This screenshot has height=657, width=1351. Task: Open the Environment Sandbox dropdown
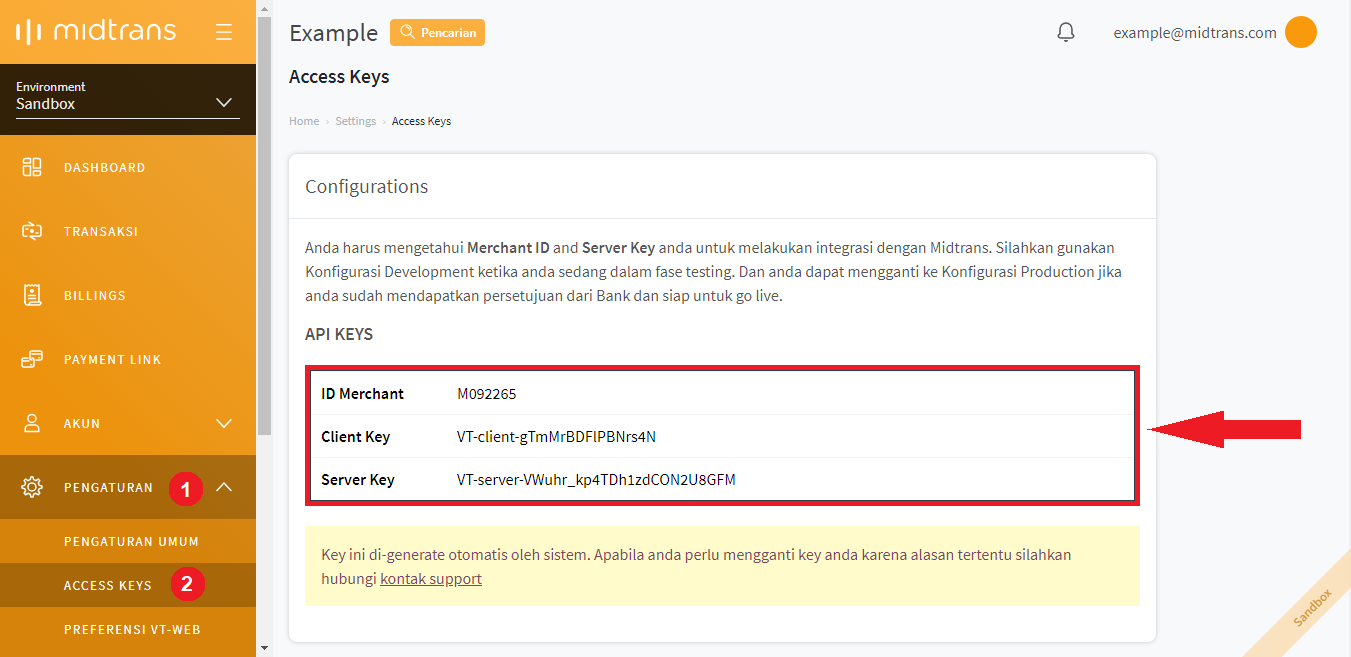[128, 97]
